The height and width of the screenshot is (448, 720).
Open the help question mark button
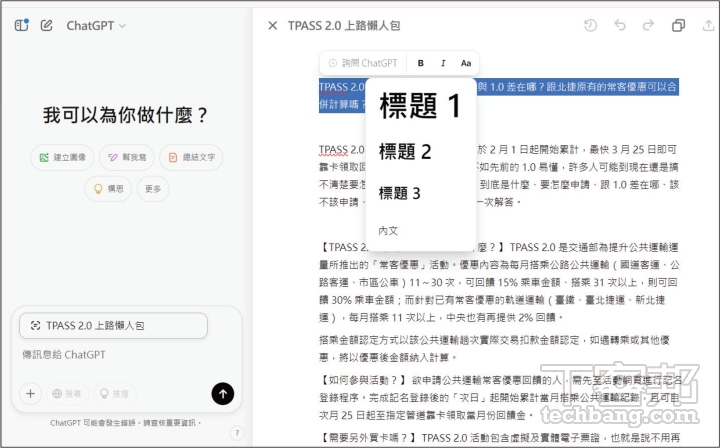(x=237, y=433)
